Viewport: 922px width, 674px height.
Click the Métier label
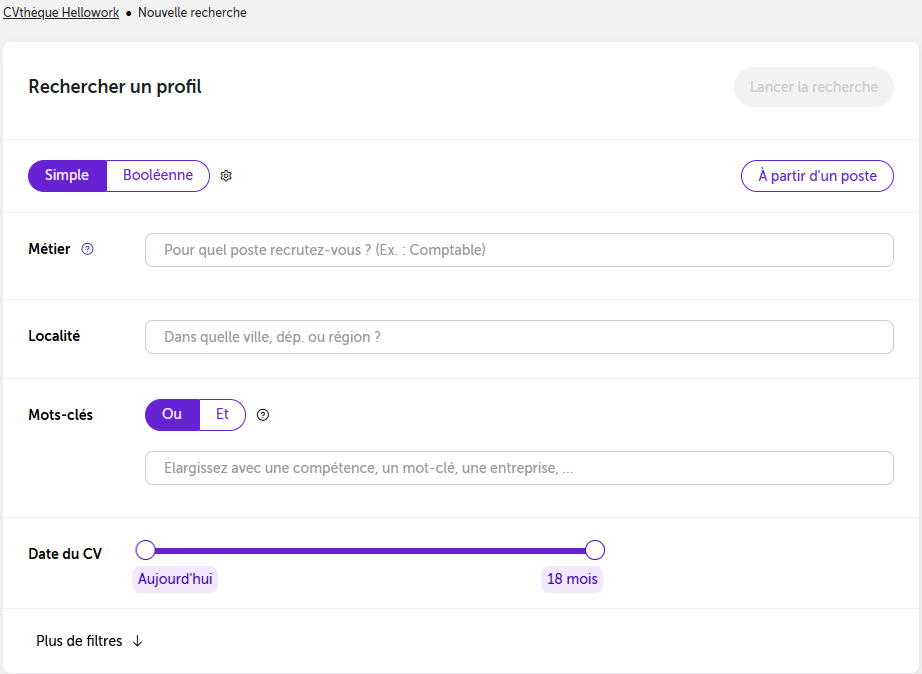[49, 249]
